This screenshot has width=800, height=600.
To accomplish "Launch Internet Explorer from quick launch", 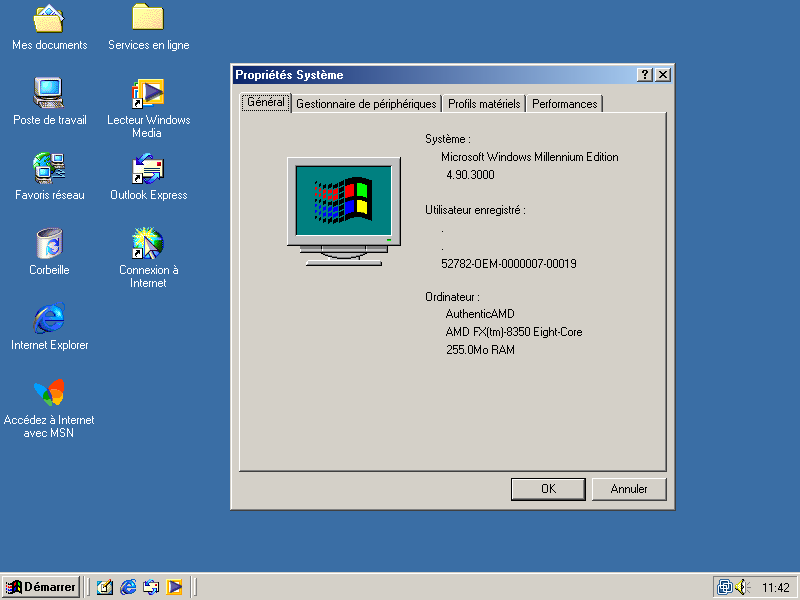I will point(128,587).
